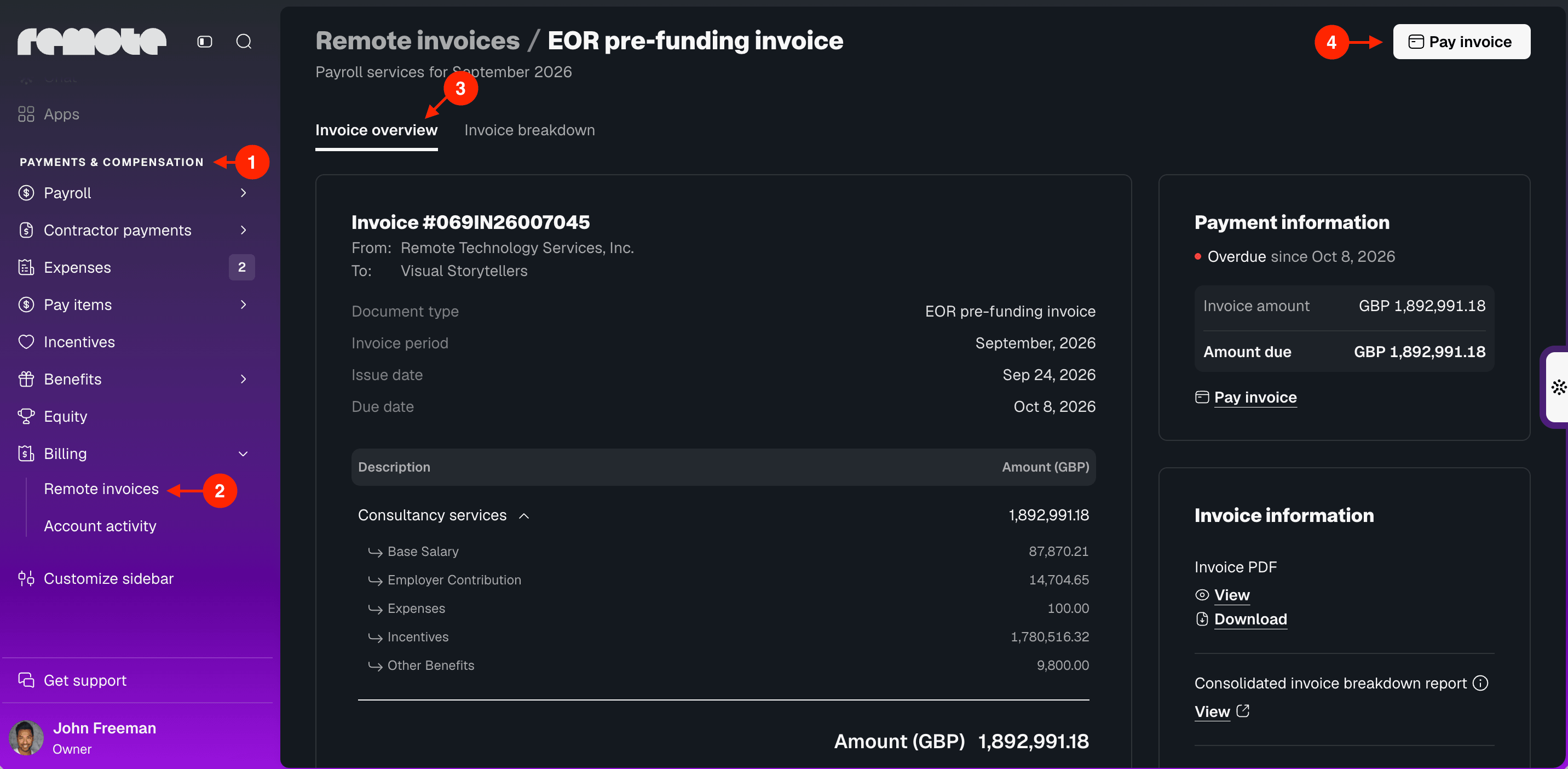
Task: Click info icon beside Consolidated invoice breakdown report
Action: [x=1480, y=683]
